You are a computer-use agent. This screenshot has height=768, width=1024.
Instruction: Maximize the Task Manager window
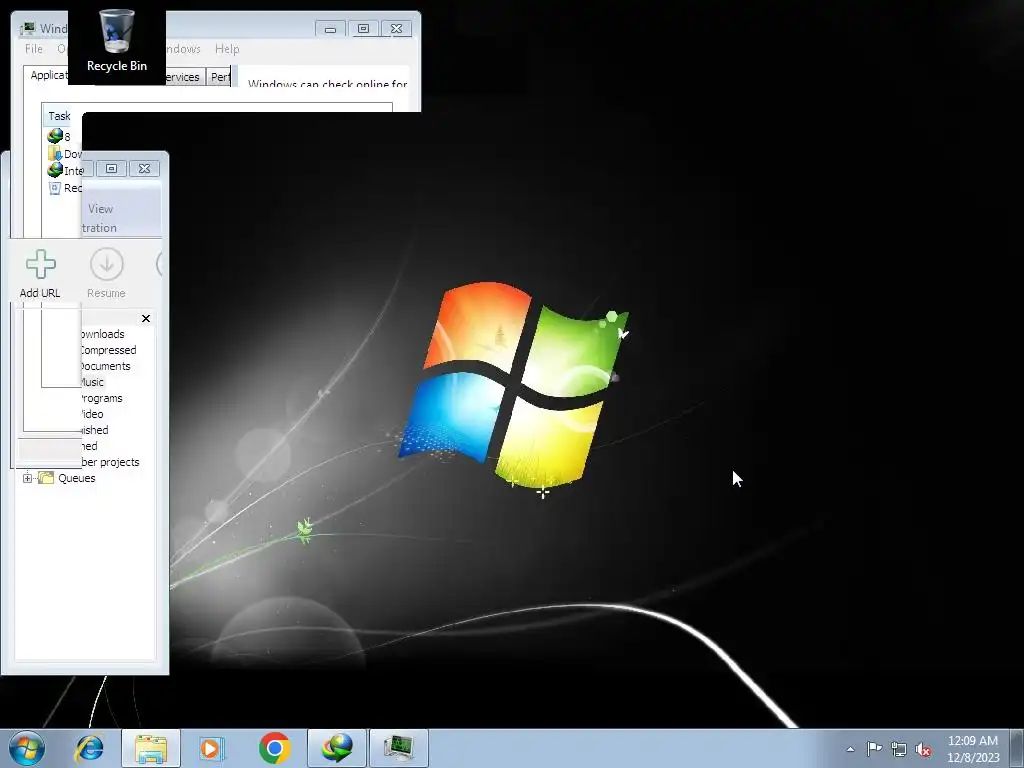[363, 29]
